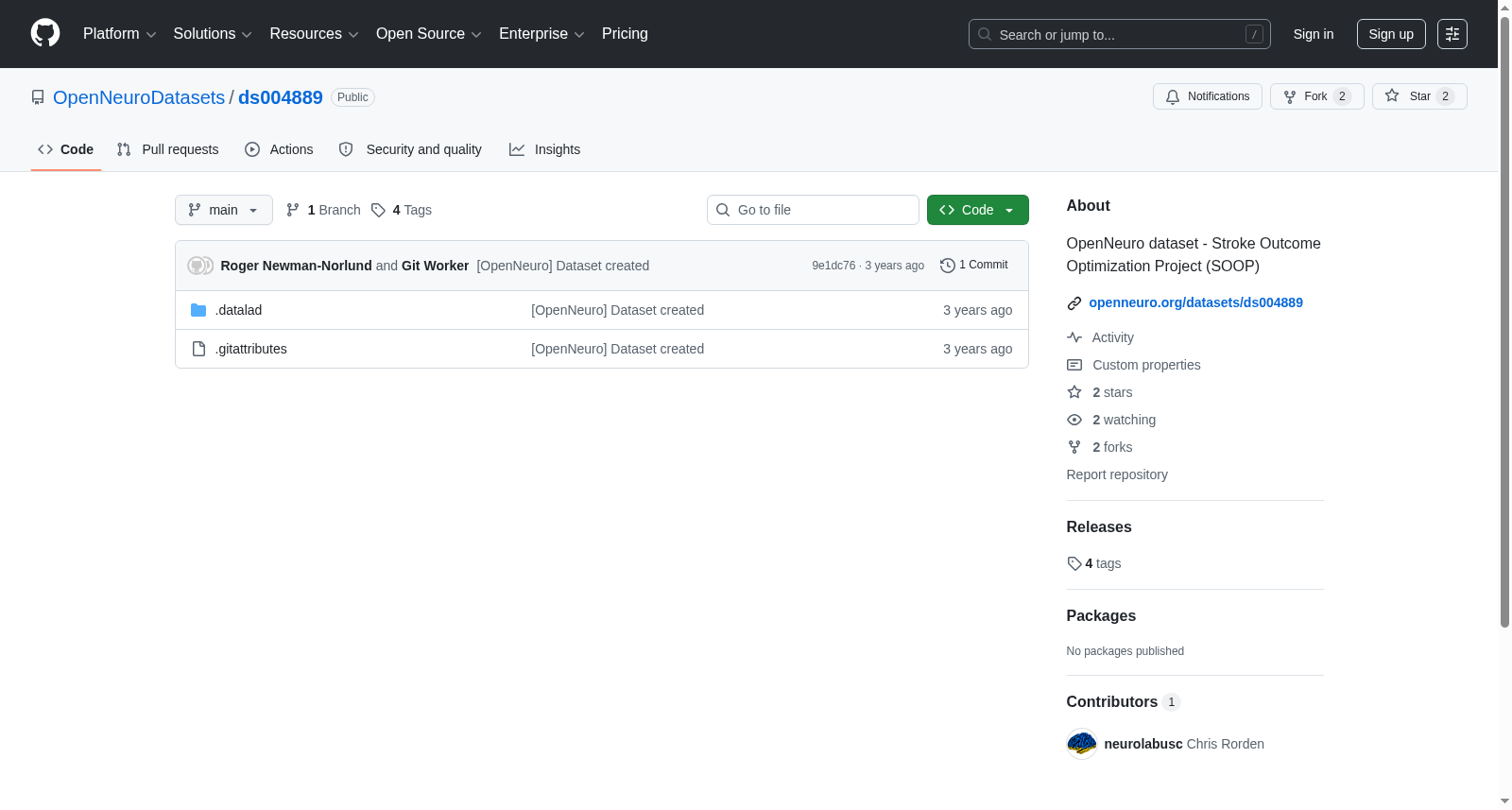1512x810 pixels.
Task: Click the magnifier icon in the search bar
Action: (x=985, y=34)
